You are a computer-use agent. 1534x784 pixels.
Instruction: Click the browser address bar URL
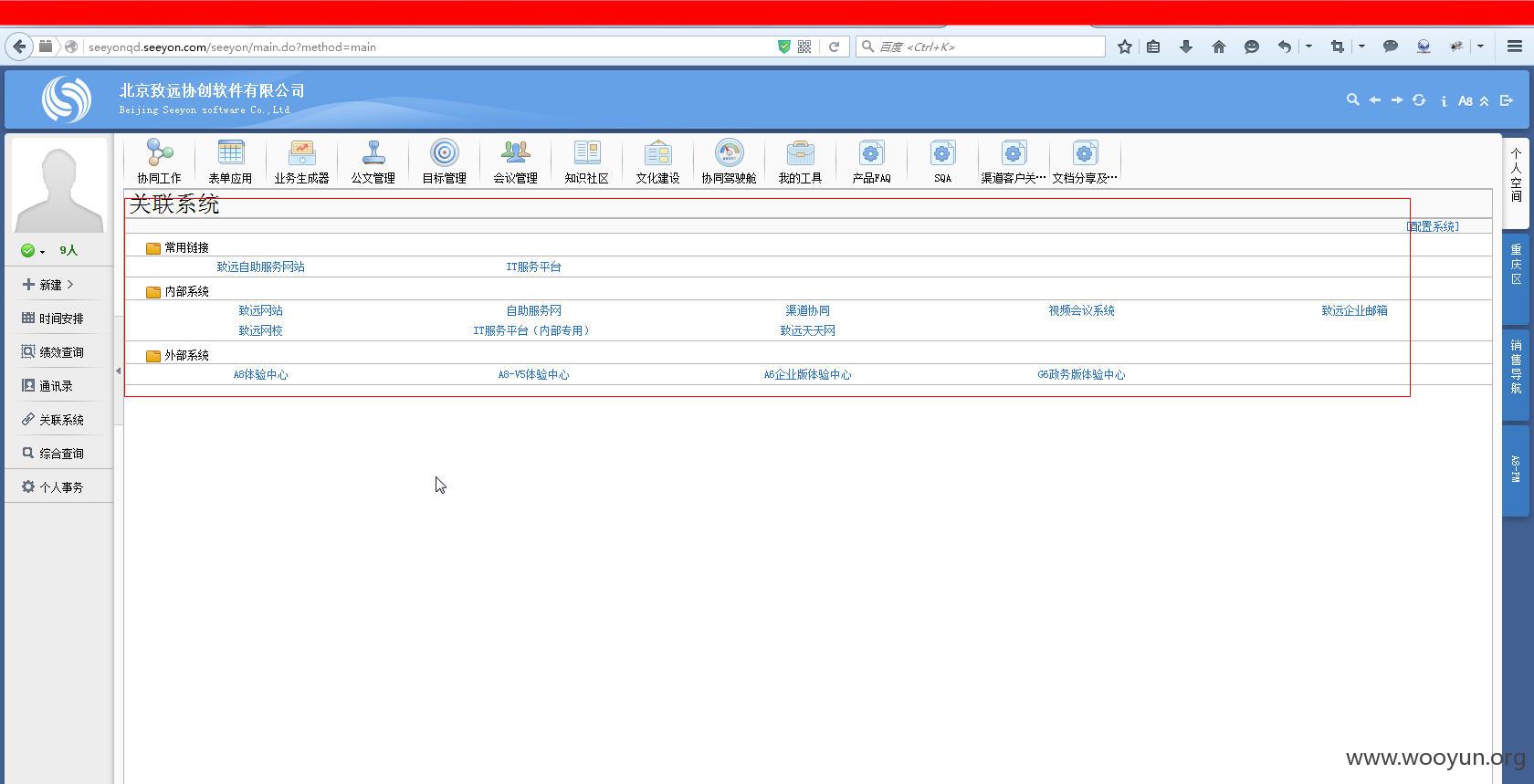pyautogui.click(x=232, y=47)
